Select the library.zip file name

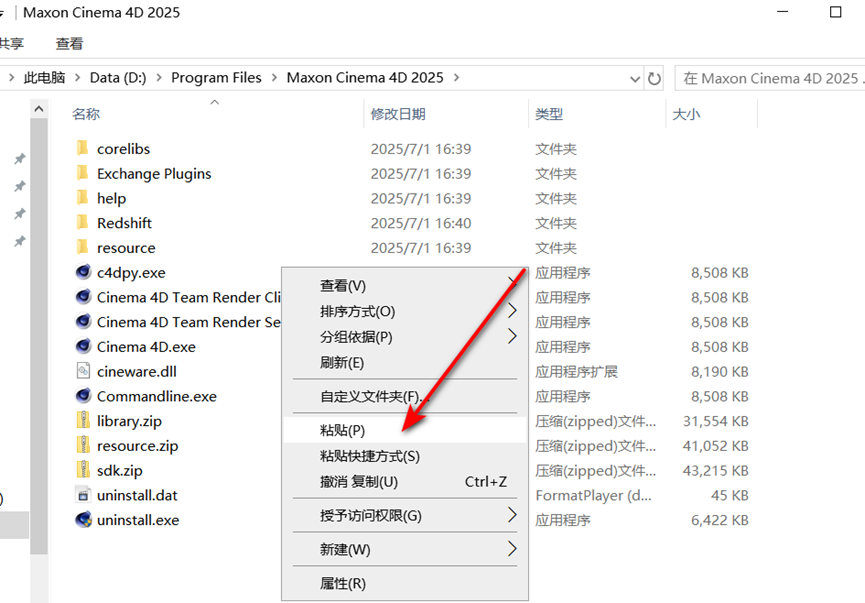(x=129, y=421)
